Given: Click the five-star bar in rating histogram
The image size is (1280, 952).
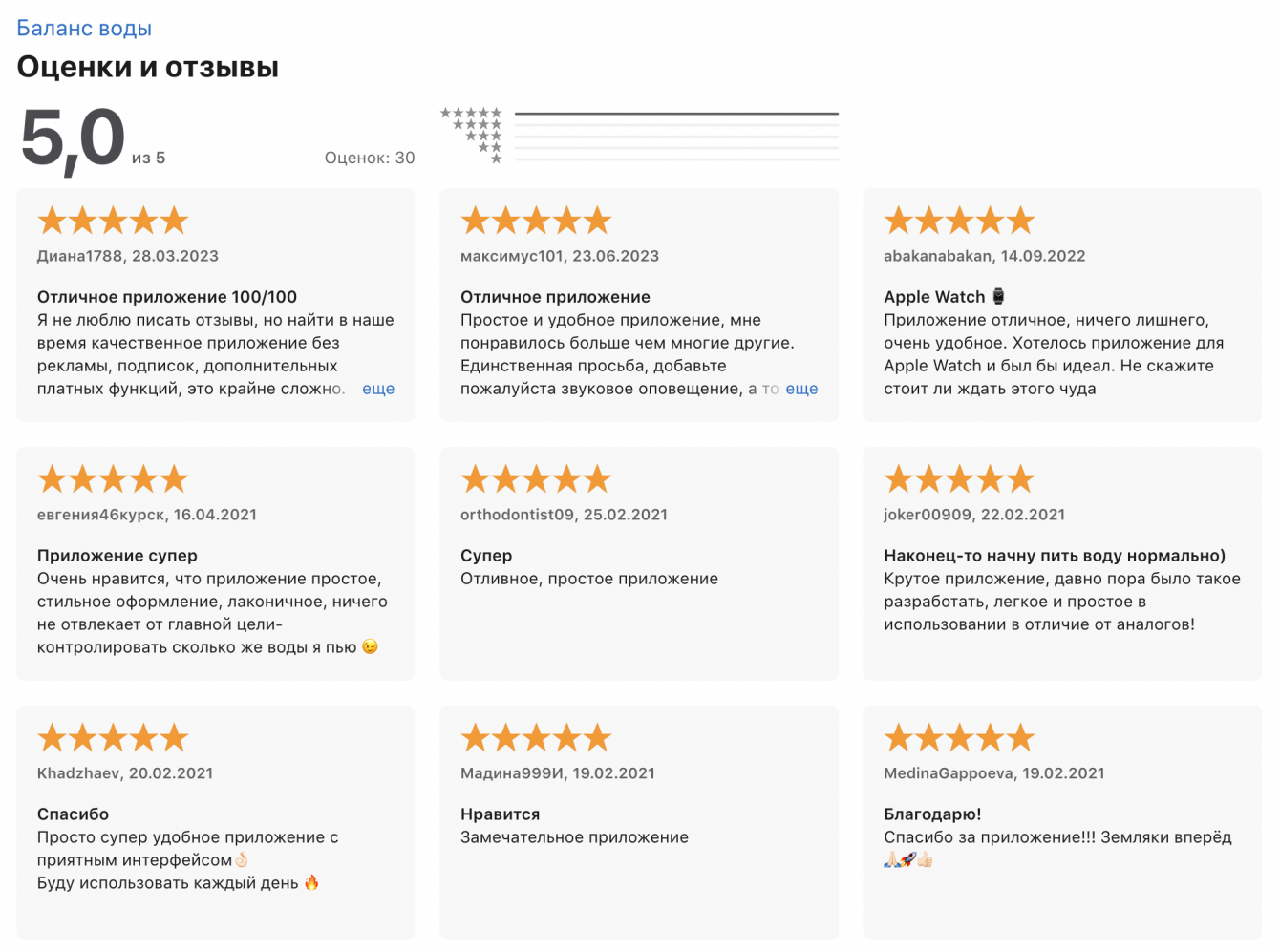Looking at the screenshot, I should (676, 114).
